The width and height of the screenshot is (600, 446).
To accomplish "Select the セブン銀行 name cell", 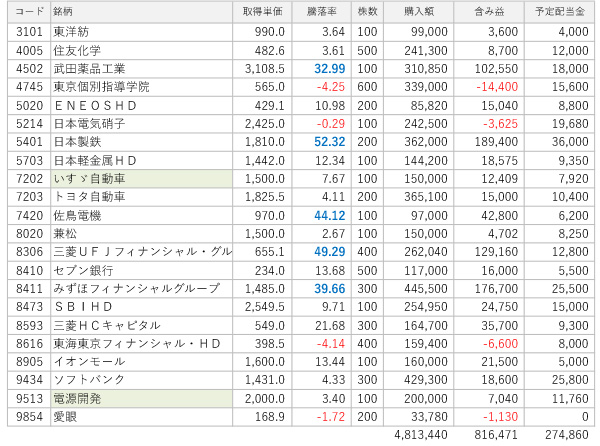I will (142, 271).
